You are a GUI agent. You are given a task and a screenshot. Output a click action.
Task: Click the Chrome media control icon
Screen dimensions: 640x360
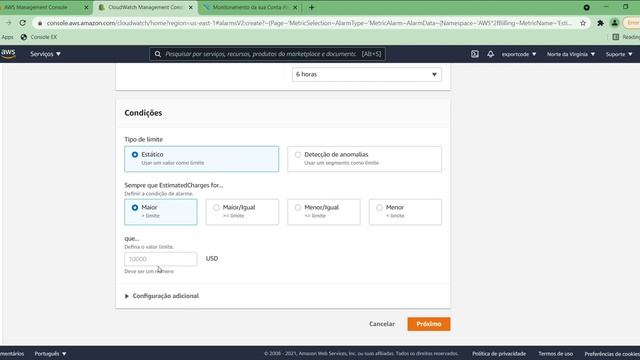point(587,7)
